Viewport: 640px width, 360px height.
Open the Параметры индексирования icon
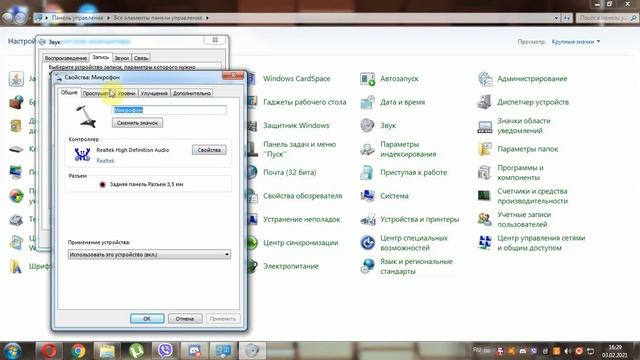[x=367, y=149]
